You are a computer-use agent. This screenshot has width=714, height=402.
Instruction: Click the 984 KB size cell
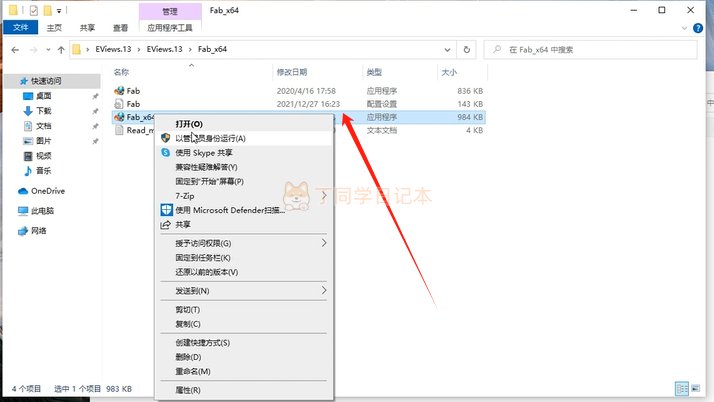(x=470, y=117)
